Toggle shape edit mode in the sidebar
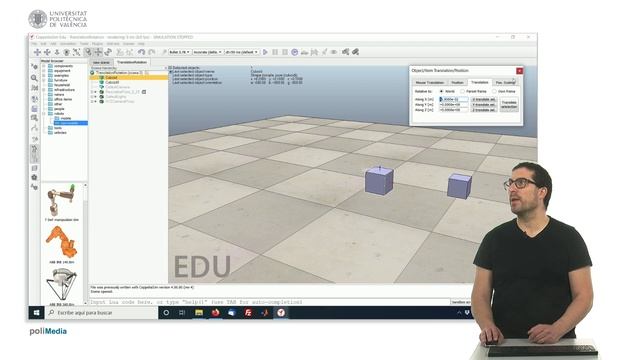This screenshot has width=640, height=360. click(x=34, y=118)
